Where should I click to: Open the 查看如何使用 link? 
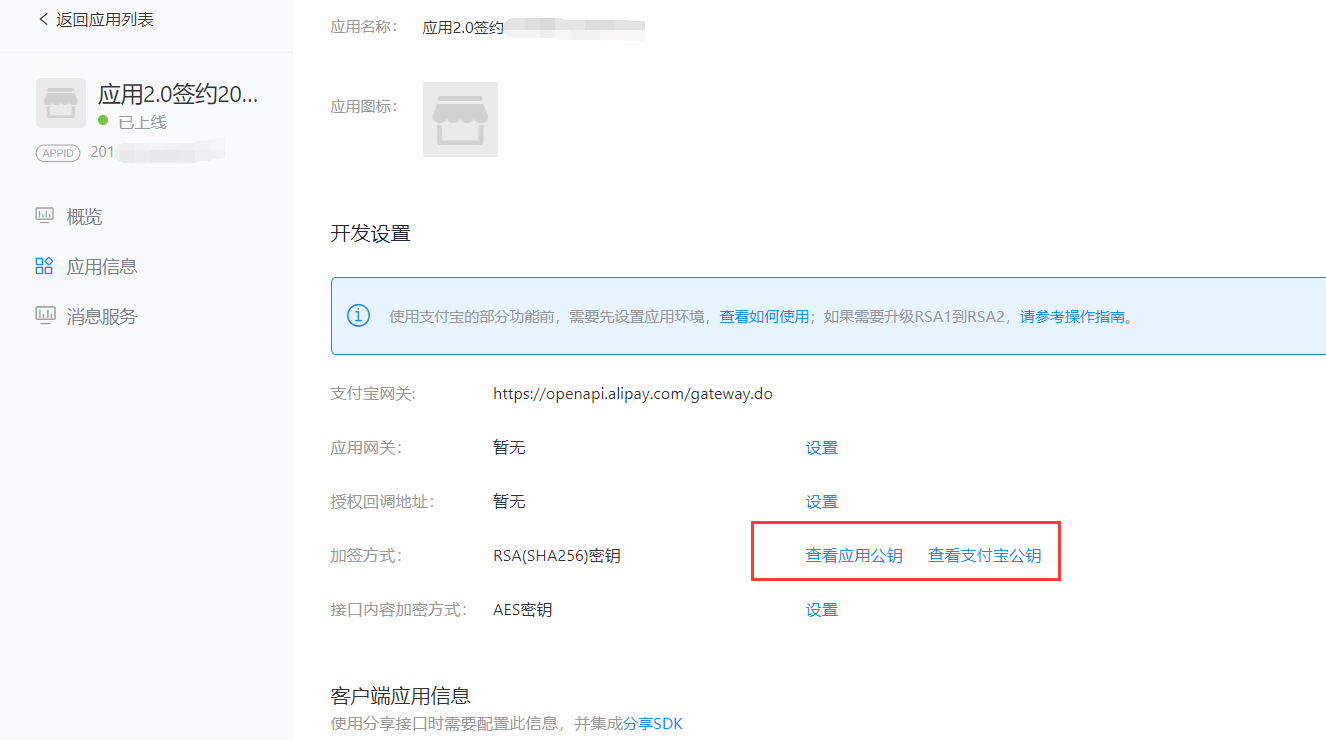(x=764, y=317)
